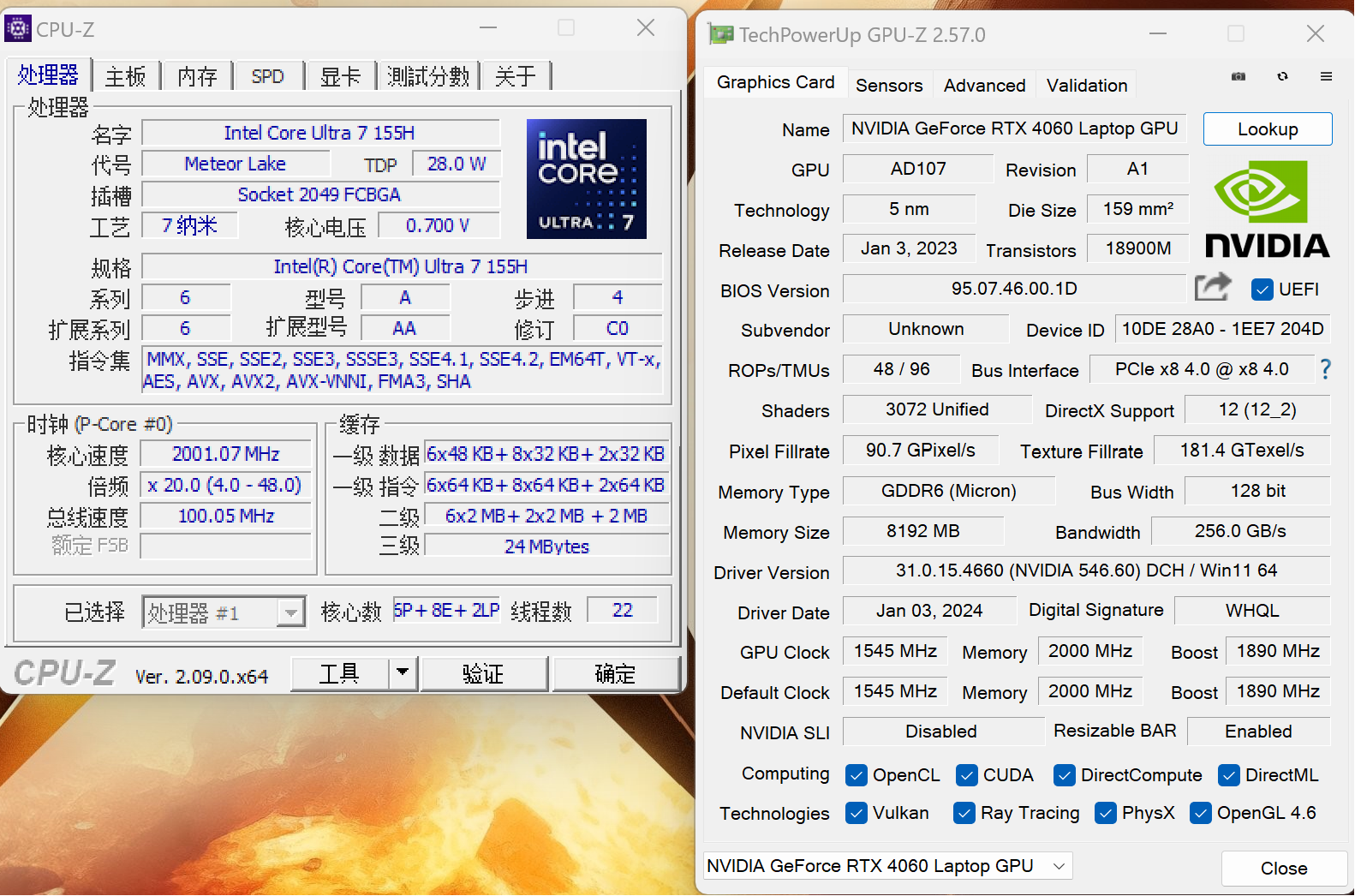Open the 測試分數 tab
The image size is (1355, 896).
(x=428, y=76)
